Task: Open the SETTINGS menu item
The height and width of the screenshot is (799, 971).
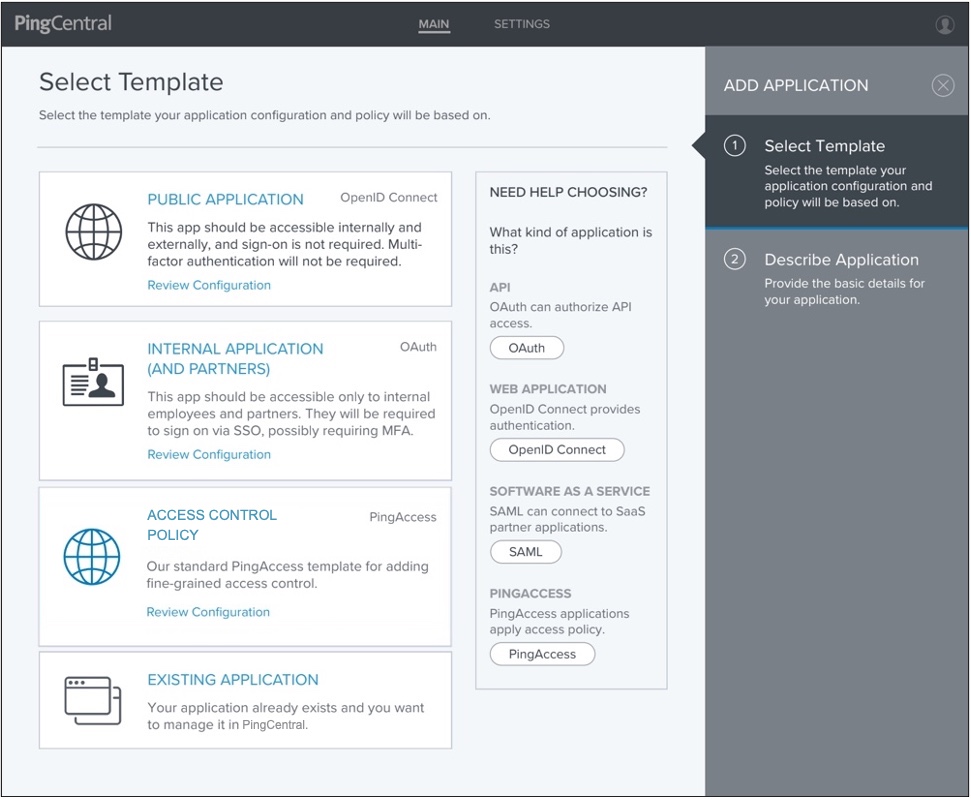Action: (521, 24)
